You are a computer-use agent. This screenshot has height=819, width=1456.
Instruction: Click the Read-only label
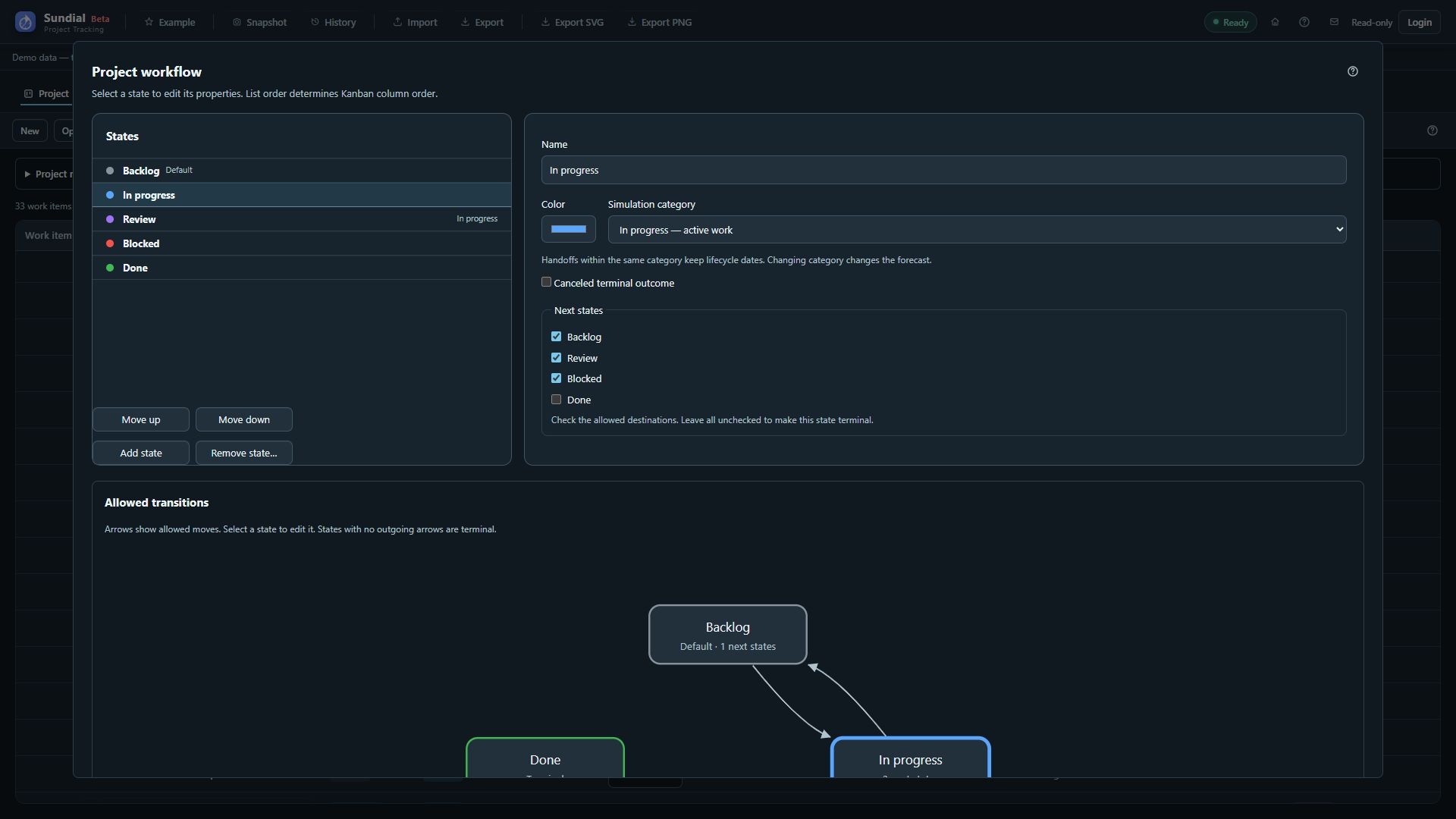(1371, 23)
